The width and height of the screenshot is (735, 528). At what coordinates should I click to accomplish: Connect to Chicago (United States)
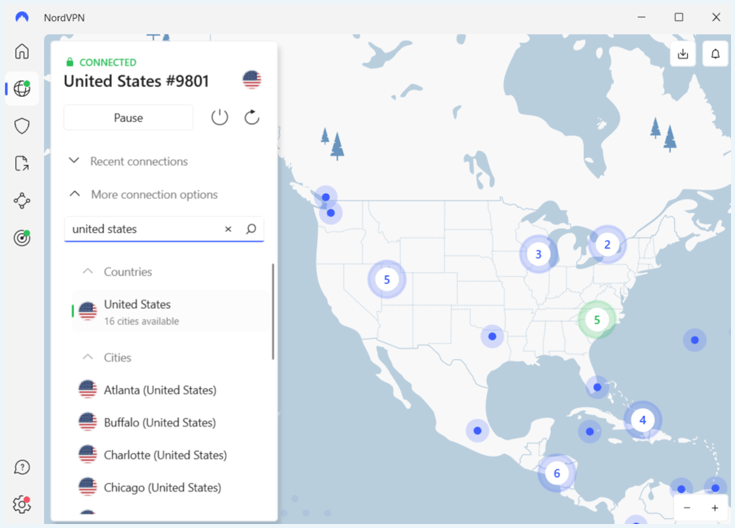171,487
